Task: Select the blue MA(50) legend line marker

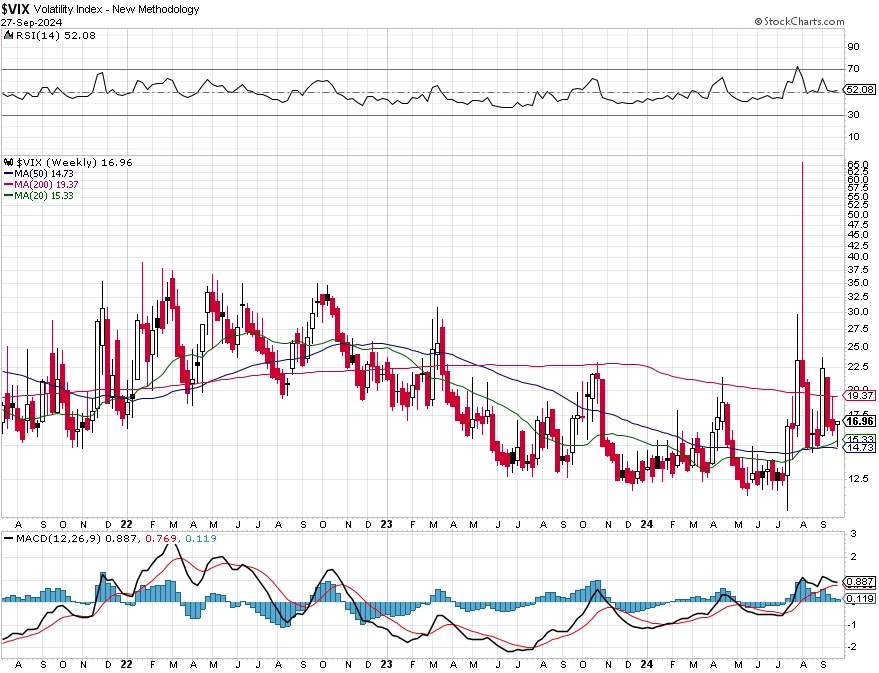Action: coord(8,174)
